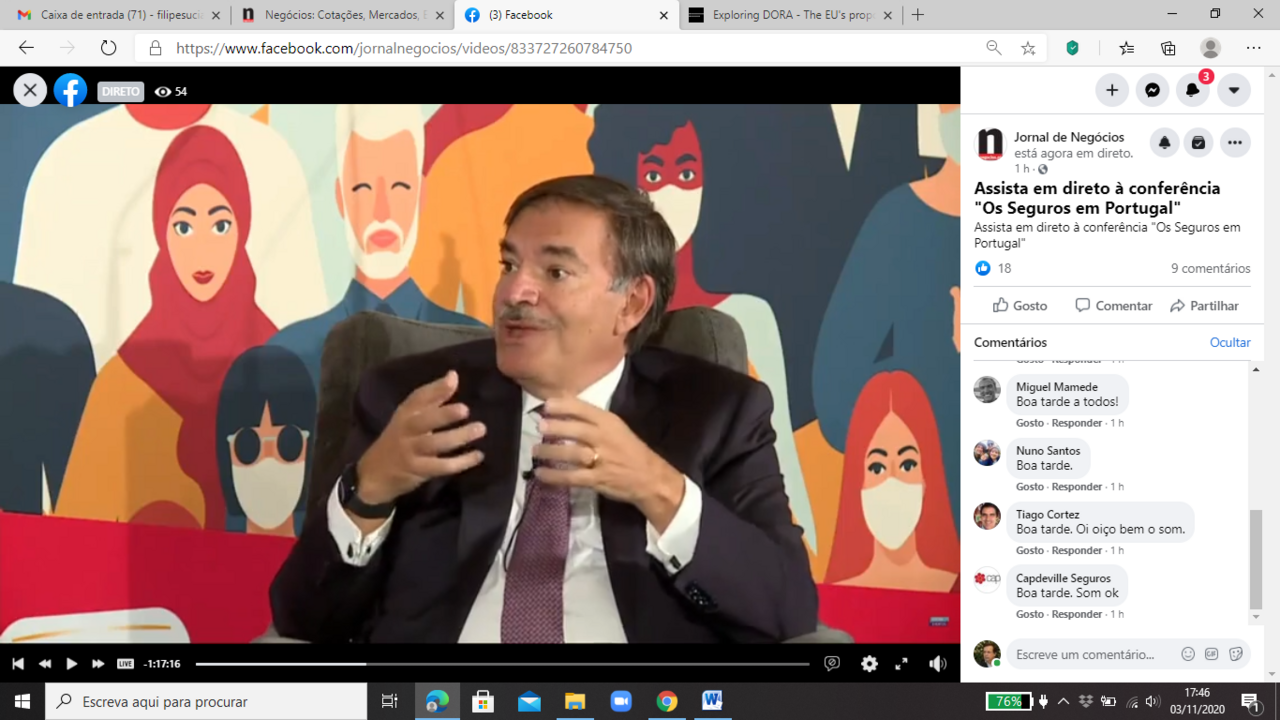
Task: Jump to LIVE position
Action: tap(125, 663)
